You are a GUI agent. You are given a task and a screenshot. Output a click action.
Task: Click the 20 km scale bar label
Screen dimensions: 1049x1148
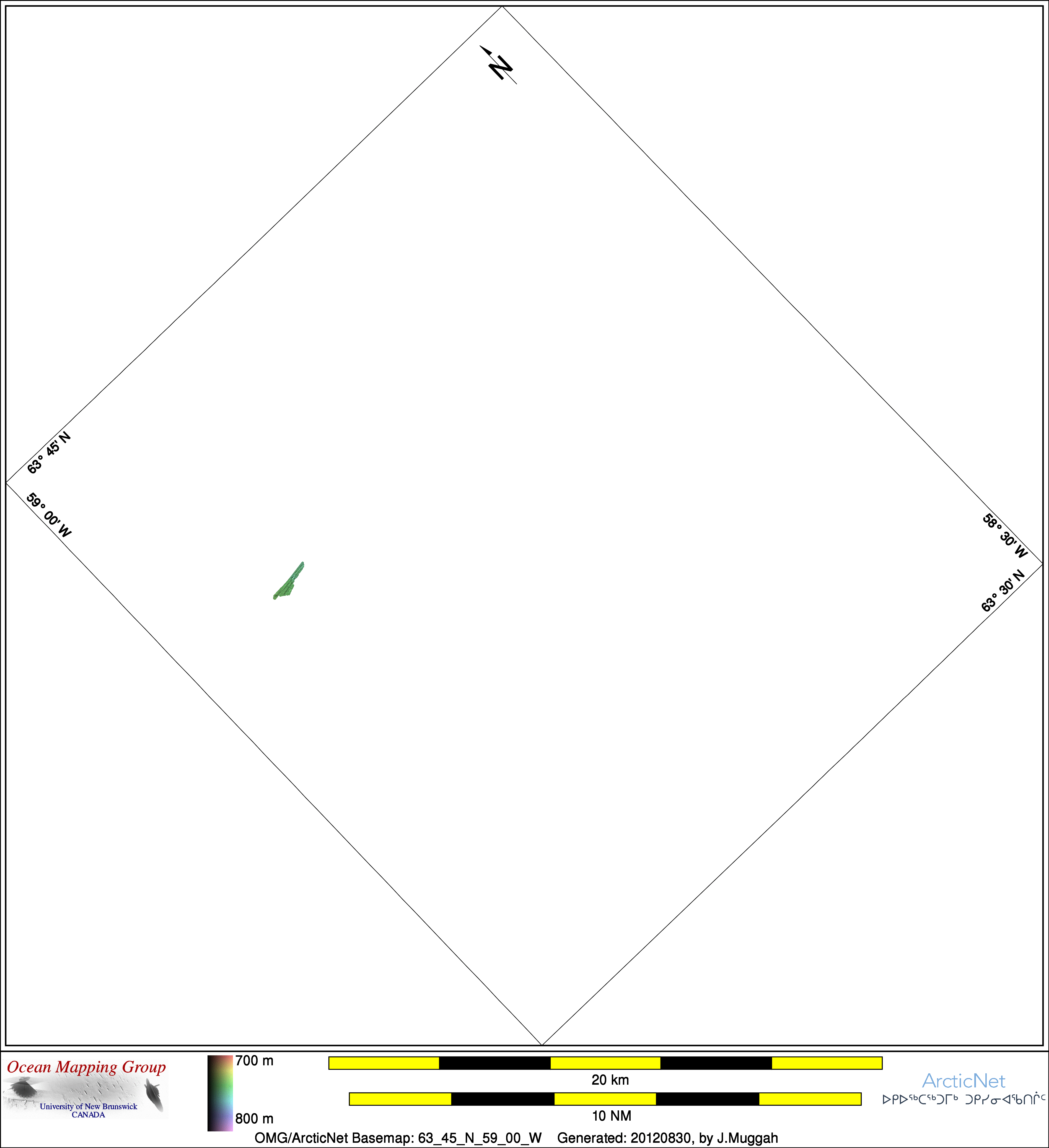click(610, 1080)
